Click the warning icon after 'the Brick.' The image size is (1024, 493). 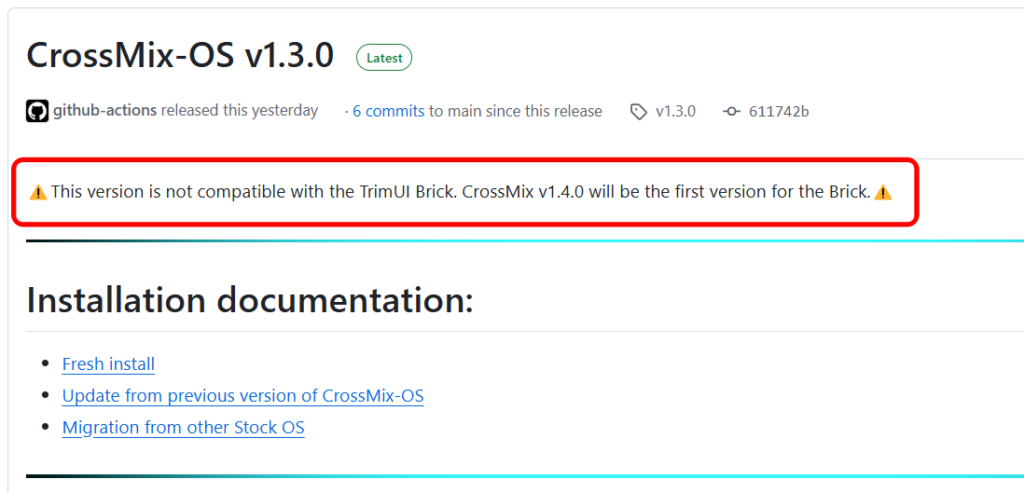883,193
